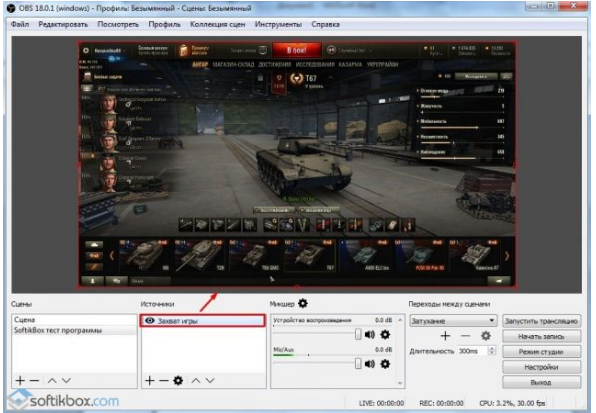
Task: Click Запустить трансляцию button
Action: click(541, 321)
